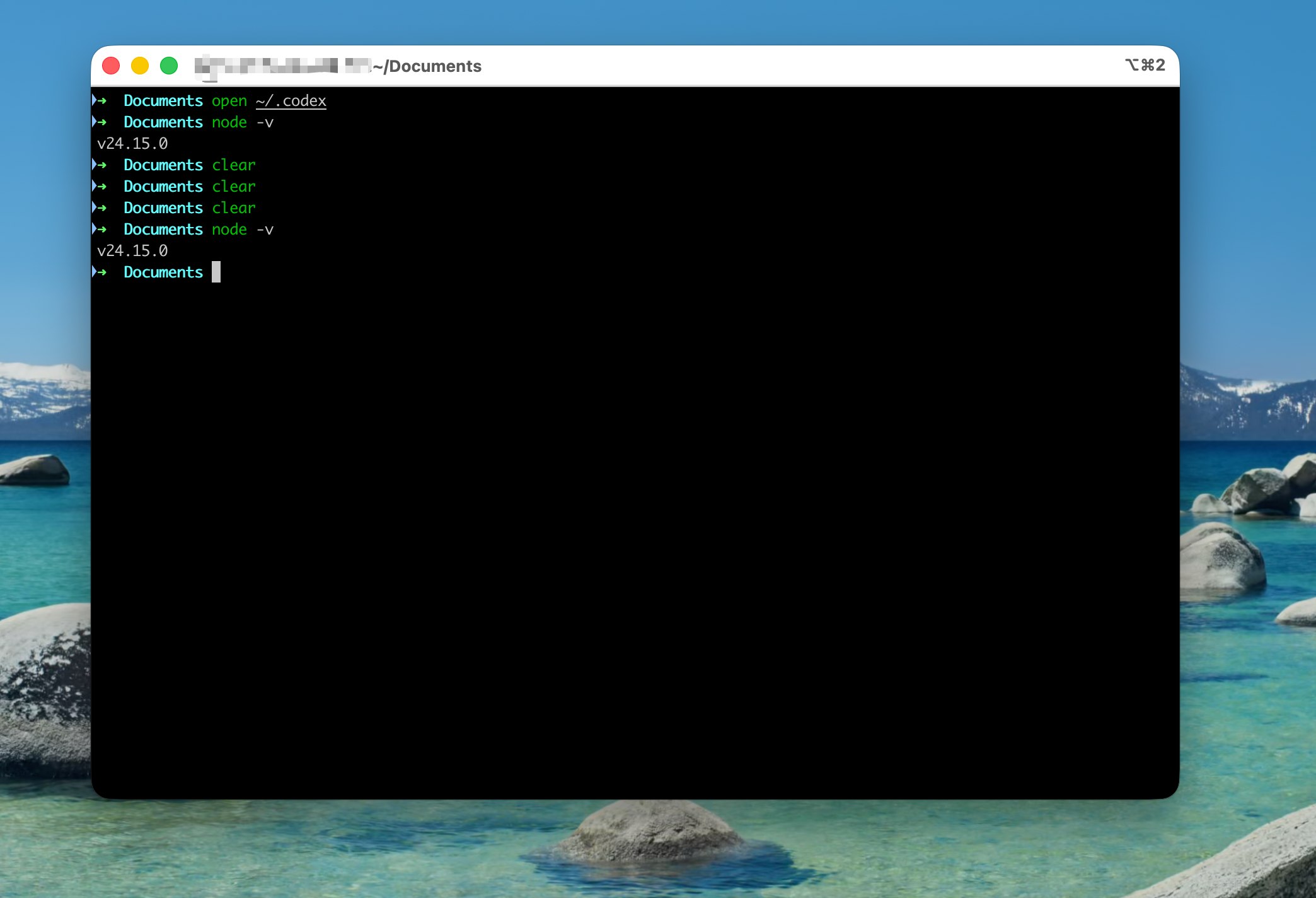Minimize the terminal using yellow button

(140, 66)
